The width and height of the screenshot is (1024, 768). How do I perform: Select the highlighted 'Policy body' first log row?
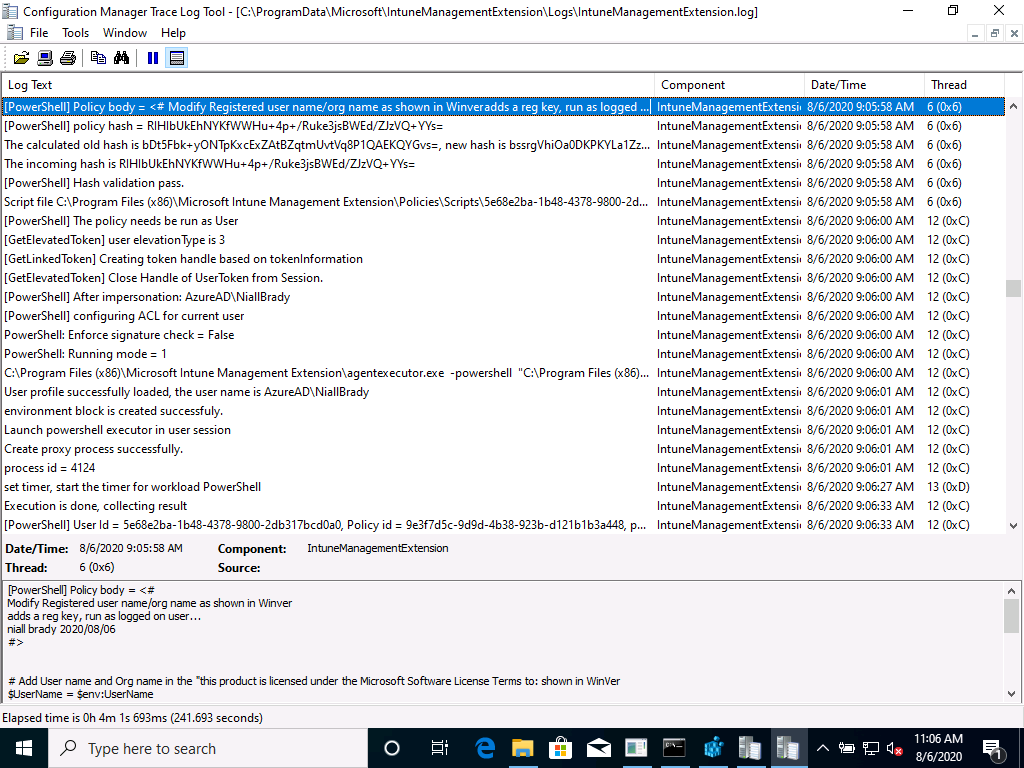tap(503, 107)
